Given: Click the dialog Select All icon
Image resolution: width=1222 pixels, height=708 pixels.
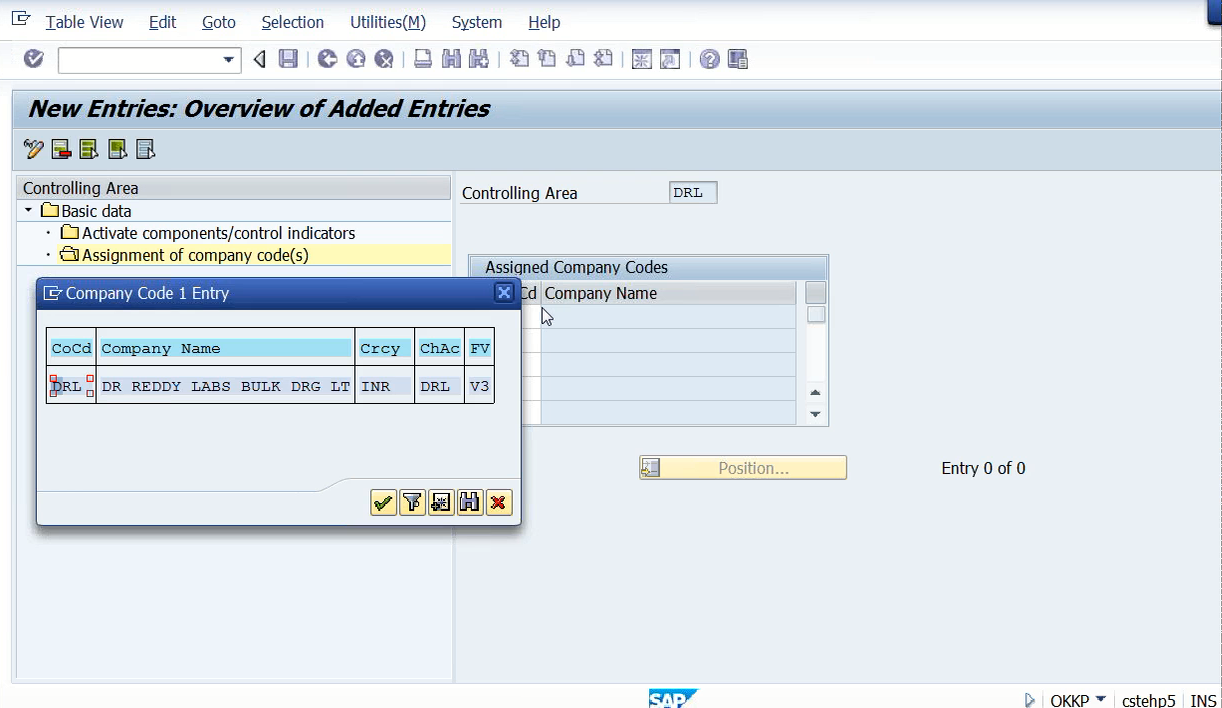Looking at the screenshot, I should pyautogui.click(x=441, y=503).
